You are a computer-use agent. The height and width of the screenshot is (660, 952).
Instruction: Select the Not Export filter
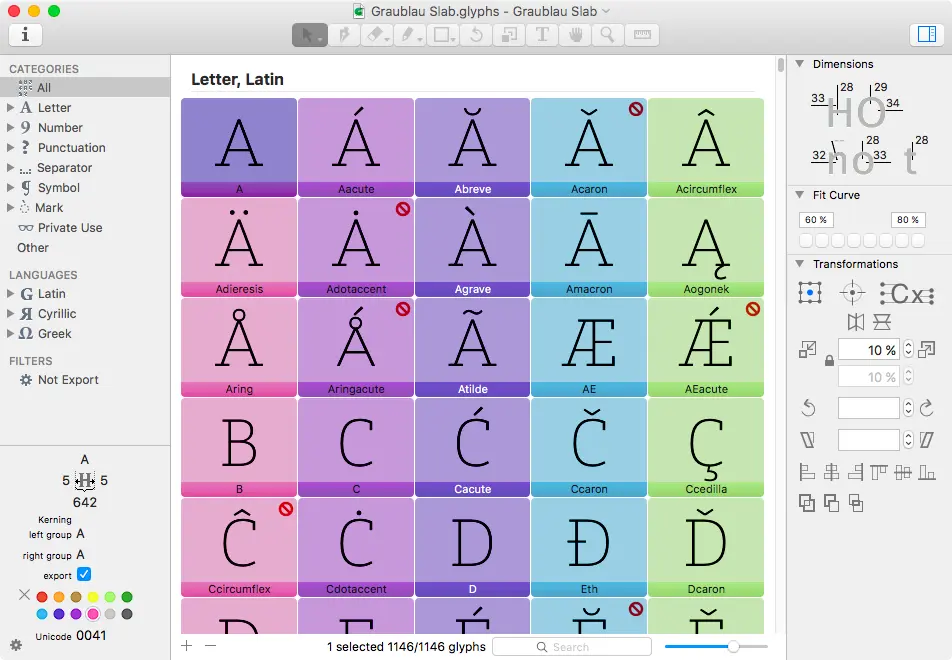pos(85,379)
